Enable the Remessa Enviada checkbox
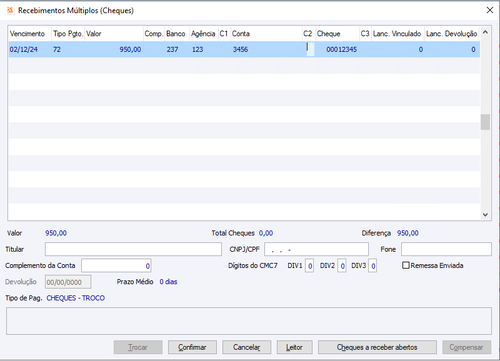The width and height of the screenshot is (500, 361). click(405, 265)
